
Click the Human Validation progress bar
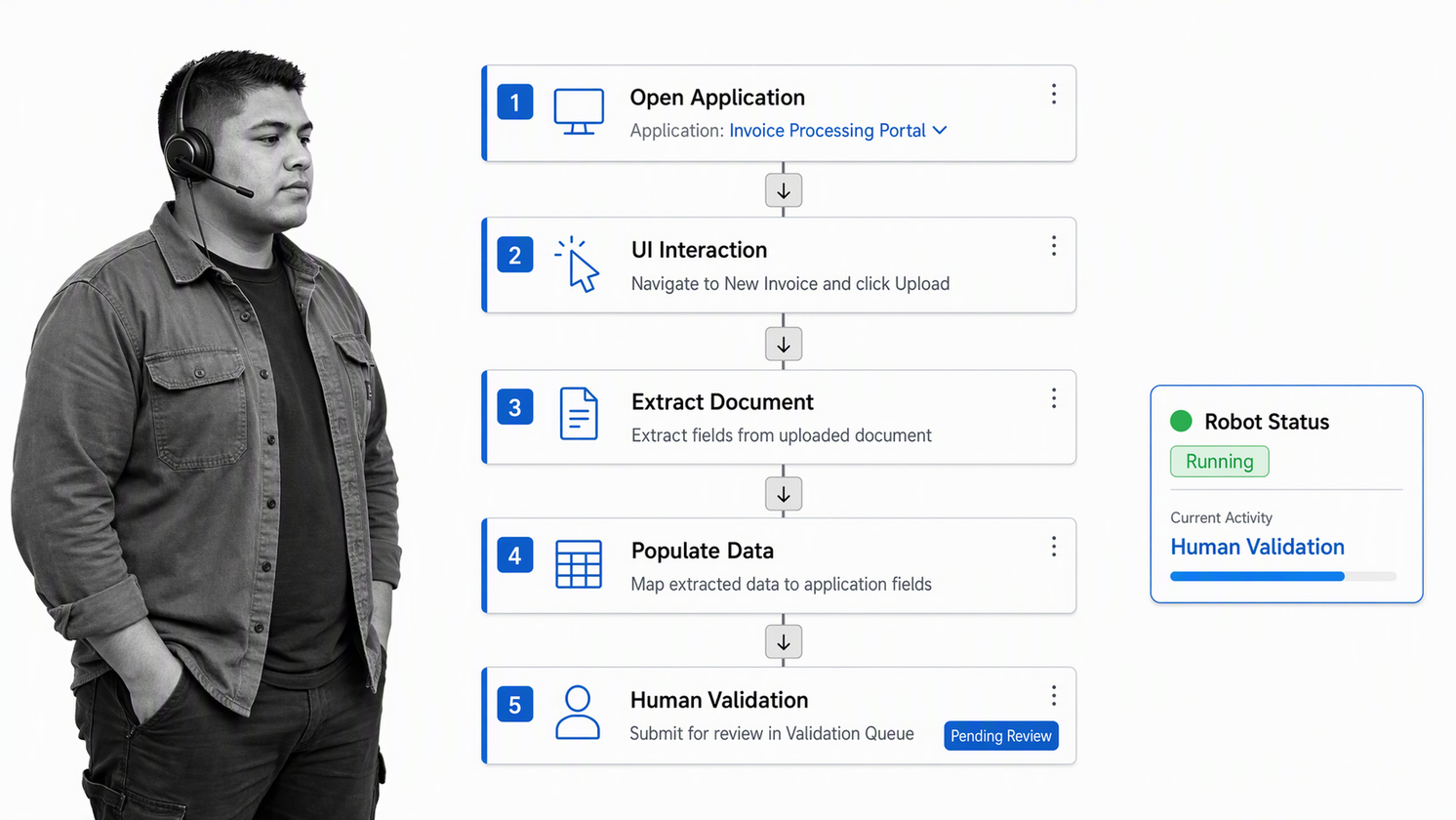point(1283,576)
